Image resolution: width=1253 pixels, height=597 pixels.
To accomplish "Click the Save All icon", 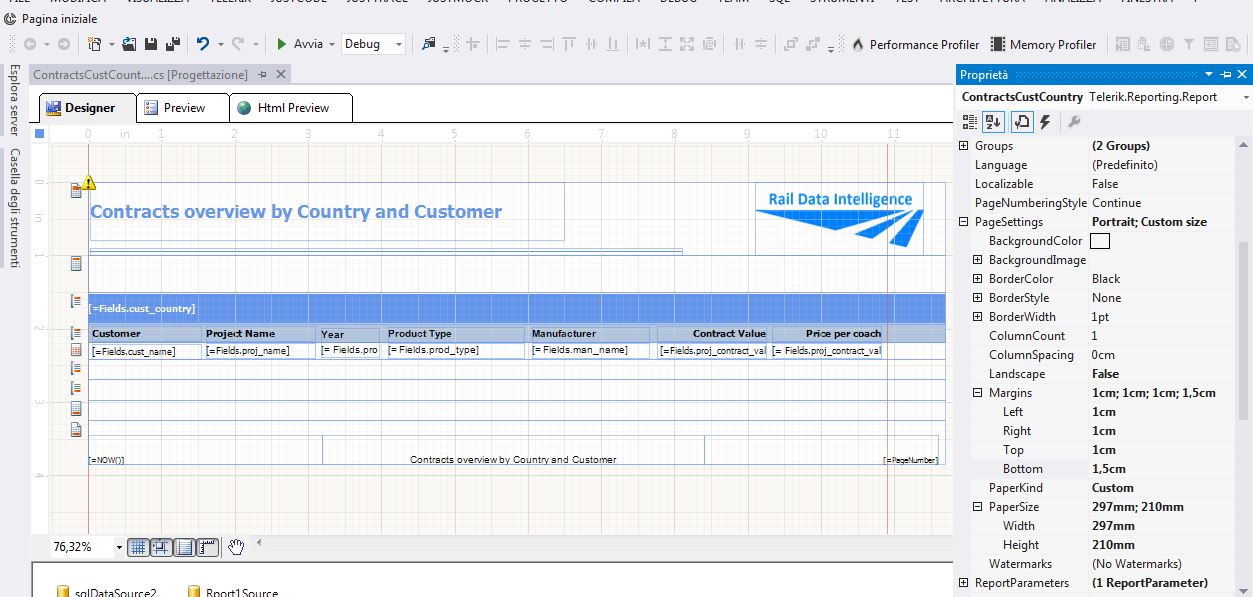I will (172, 44).
